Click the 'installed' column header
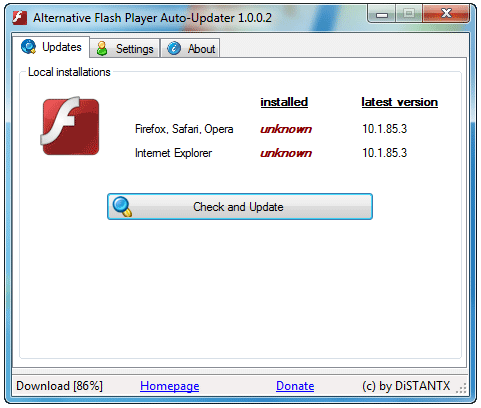Screen dimensions: 481x408 pyautogui.click(x=284, y=102)
